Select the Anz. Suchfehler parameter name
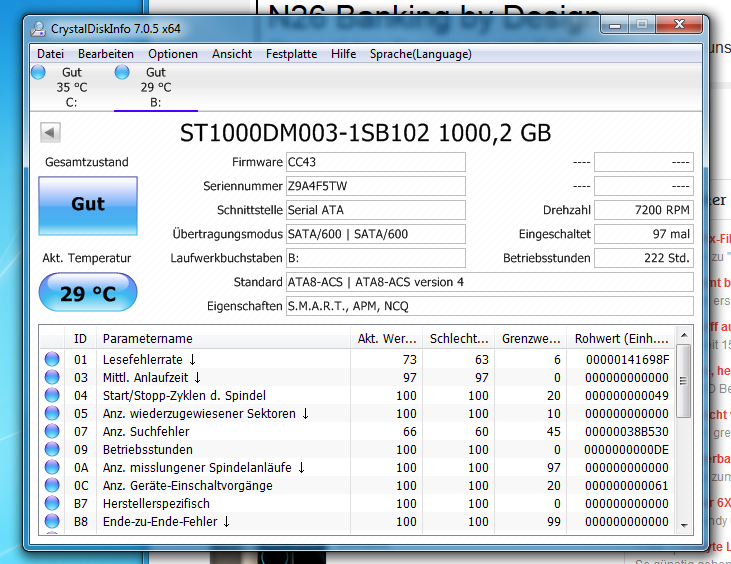Viewport: 731px width, 564px height. click(146, 432)
